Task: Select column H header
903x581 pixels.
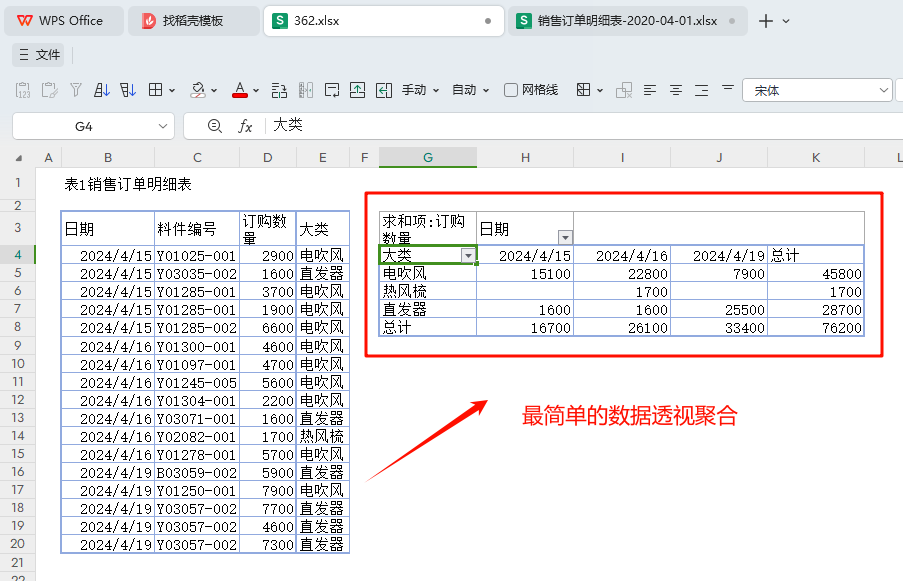Action: 525,157
